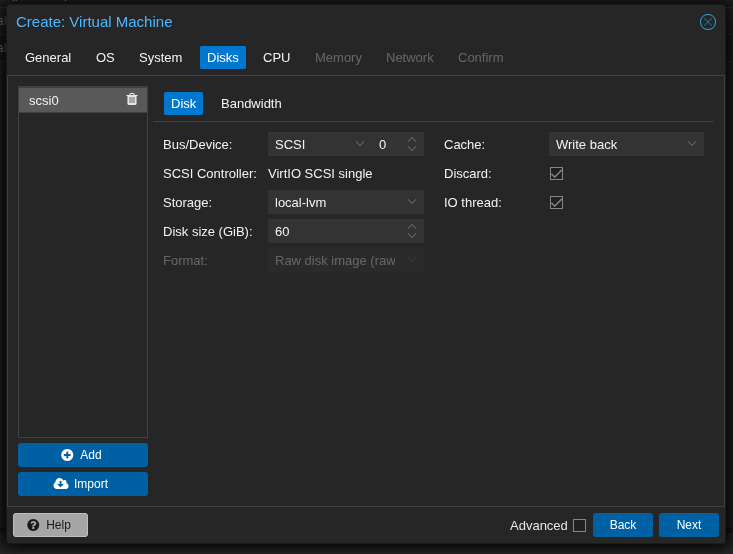The height and width of the screenshot is (554, 733).
Task: Delete the scsi0 disk with trash icon
Action: [x=132, y=100]
